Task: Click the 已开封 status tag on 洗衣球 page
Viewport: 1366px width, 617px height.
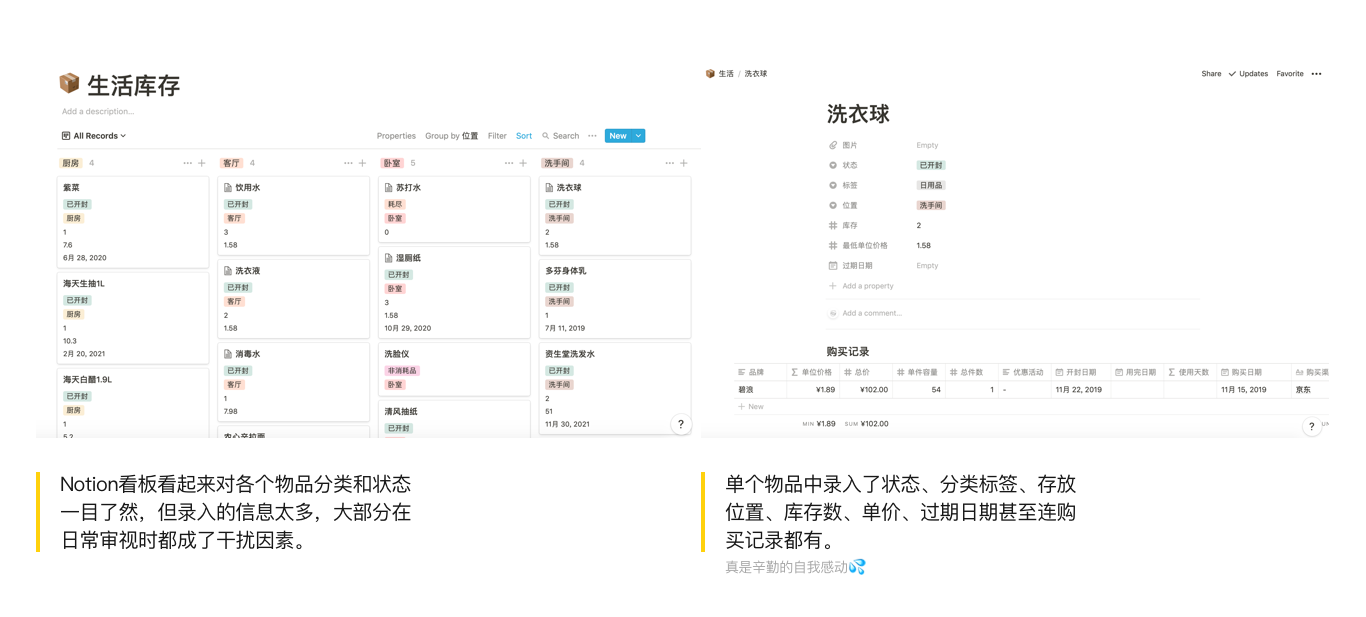Action: tap(931, 165)
